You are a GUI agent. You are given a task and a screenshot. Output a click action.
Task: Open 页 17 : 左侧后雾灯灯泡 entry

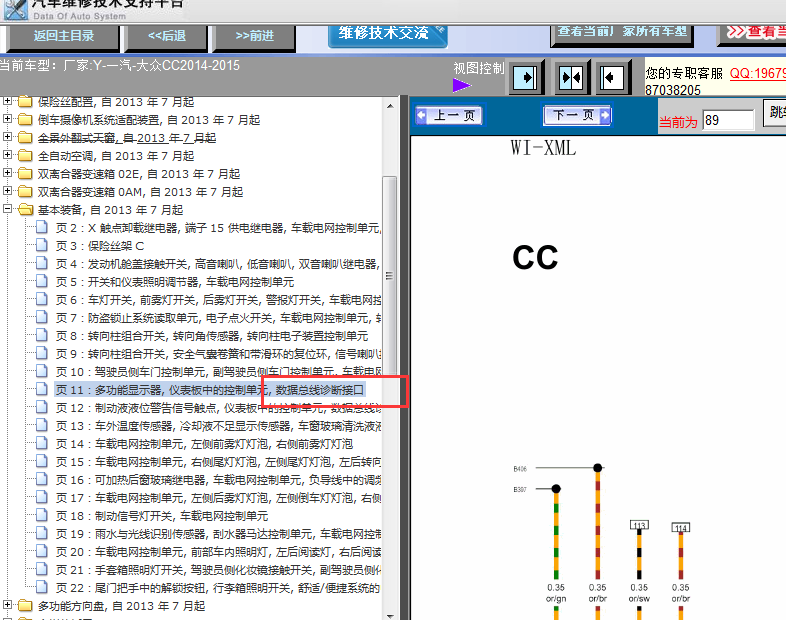[x=218, y=498]
